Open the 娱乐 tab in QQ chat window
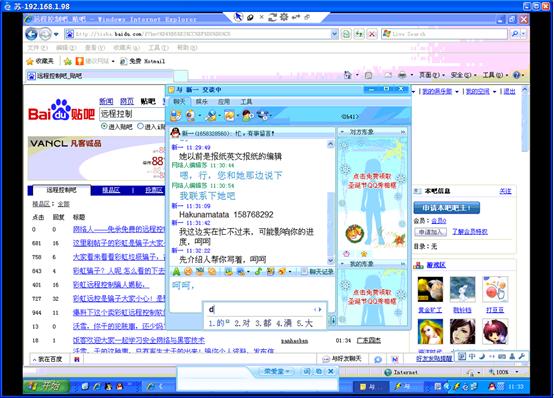 click(x=202, y=102)
